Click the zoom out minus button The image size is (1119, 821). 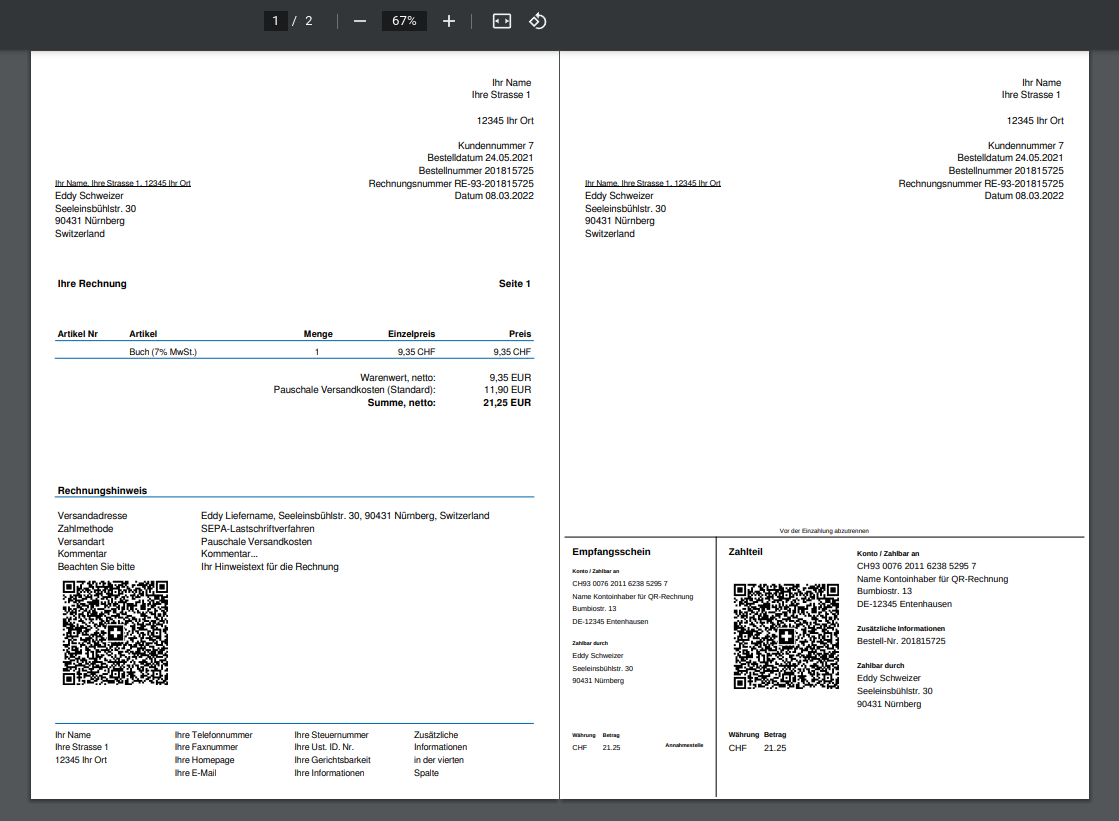(360, 21)
